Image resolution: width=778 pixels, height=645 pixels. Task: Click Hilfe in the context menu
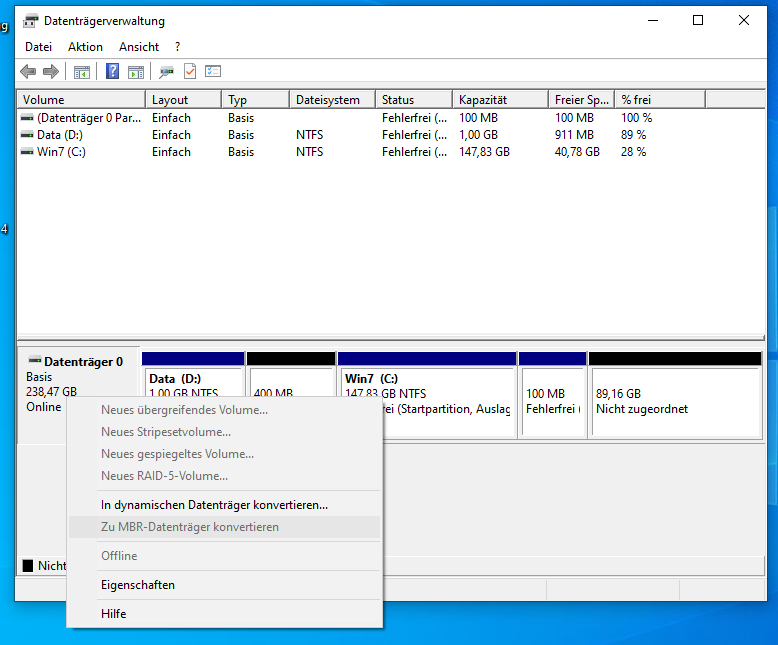(x=225, y=614)
